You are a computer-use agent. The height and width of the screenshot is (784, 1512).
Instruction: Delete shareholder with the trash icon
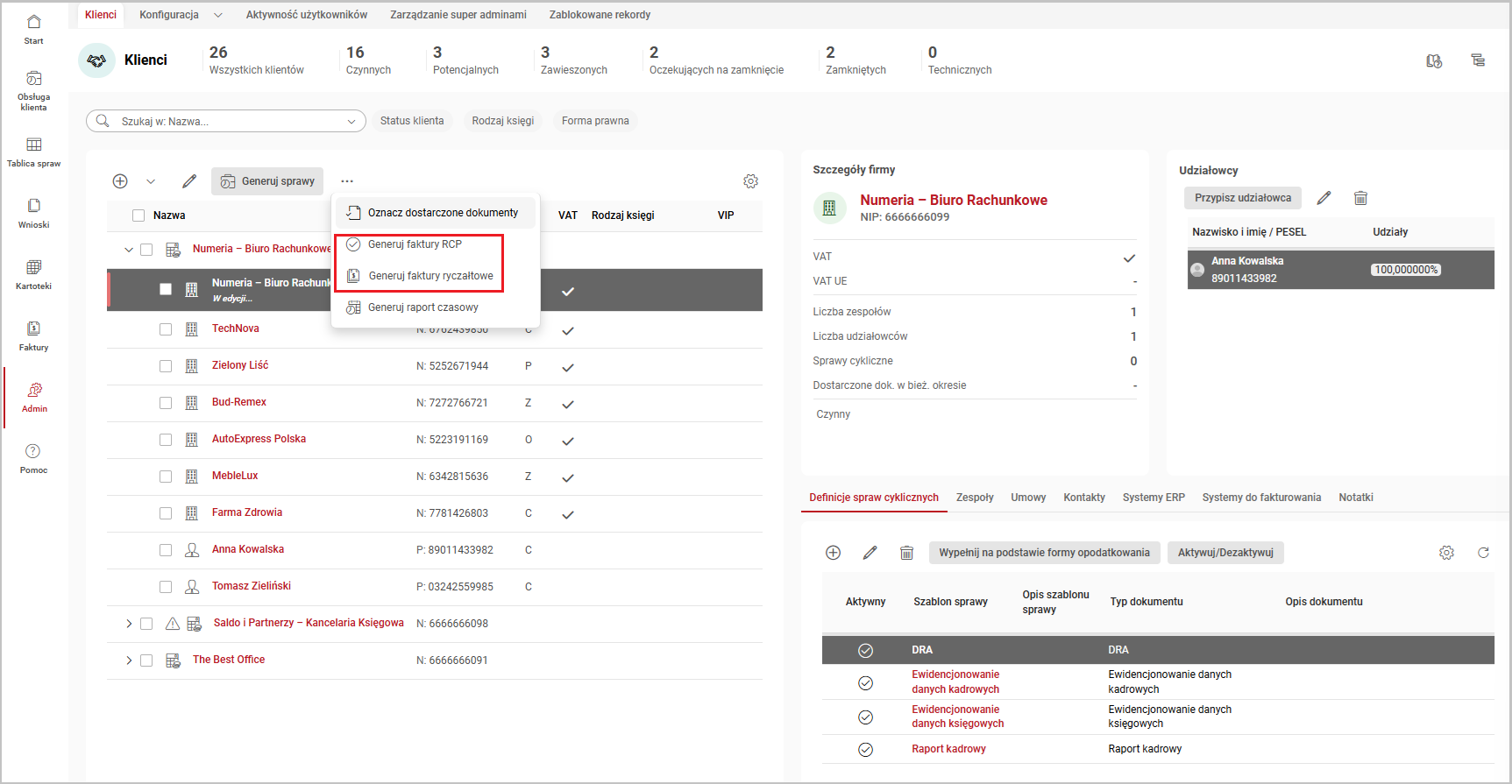(x=1360, y=198)
